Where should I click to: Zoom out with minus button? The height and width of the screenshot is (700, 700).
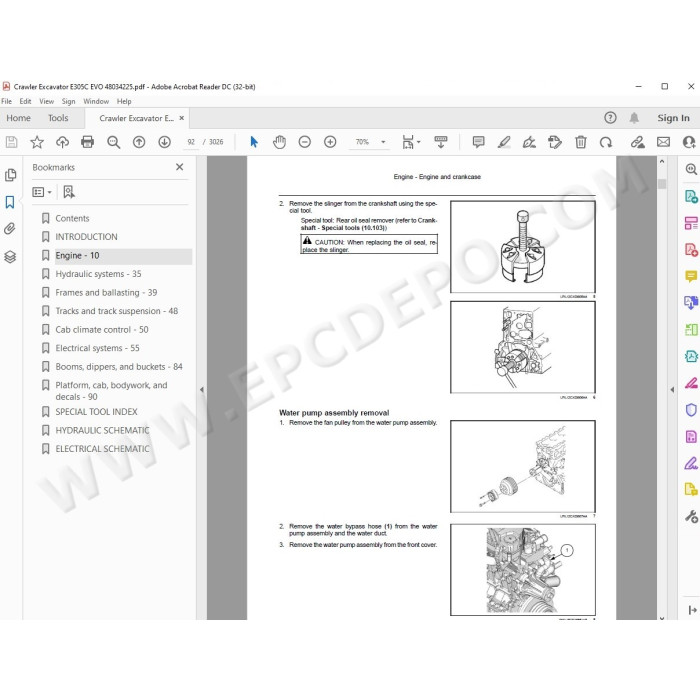coord(304,142)
